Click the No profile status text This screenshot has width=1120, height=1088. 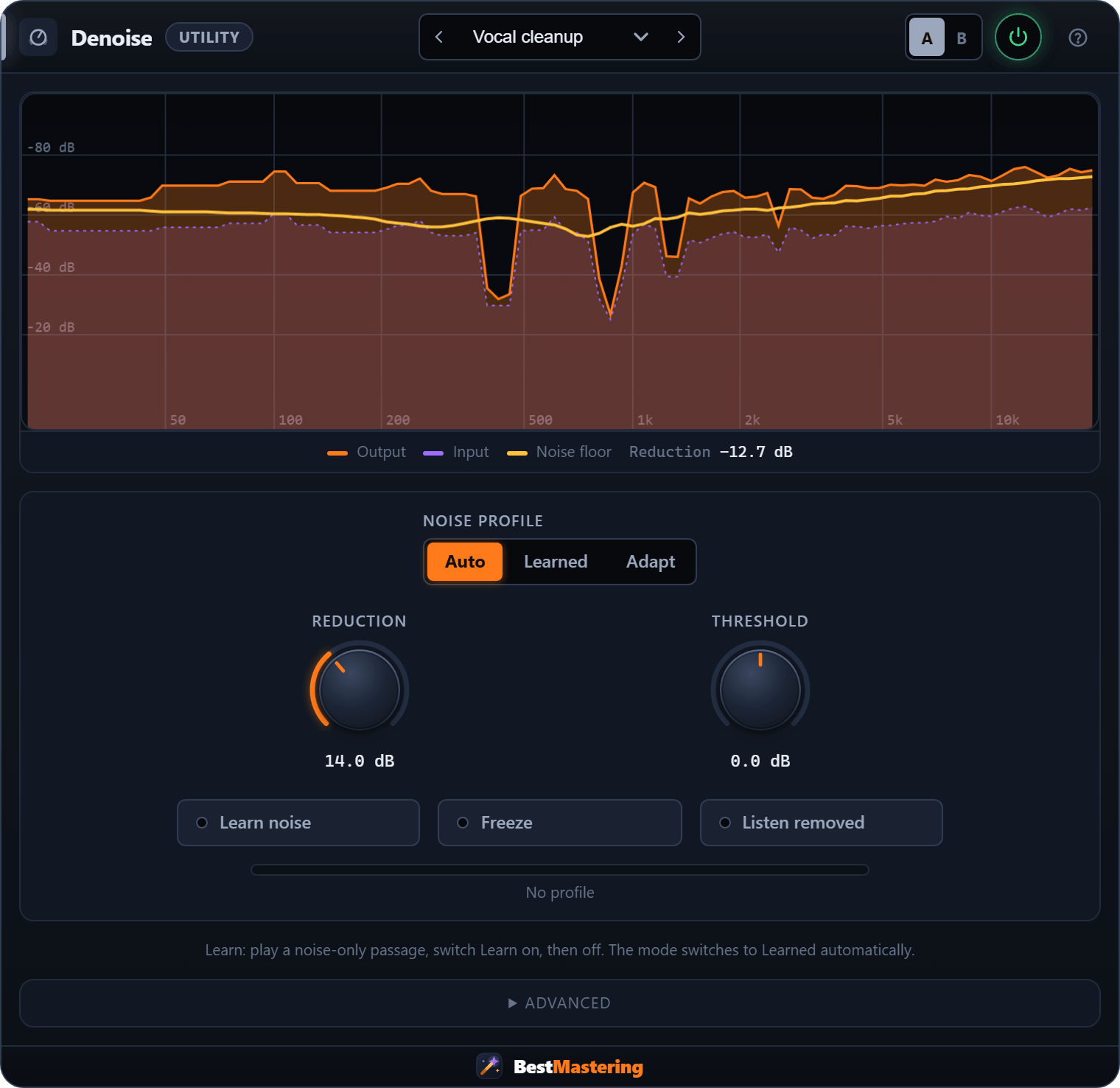560,893
